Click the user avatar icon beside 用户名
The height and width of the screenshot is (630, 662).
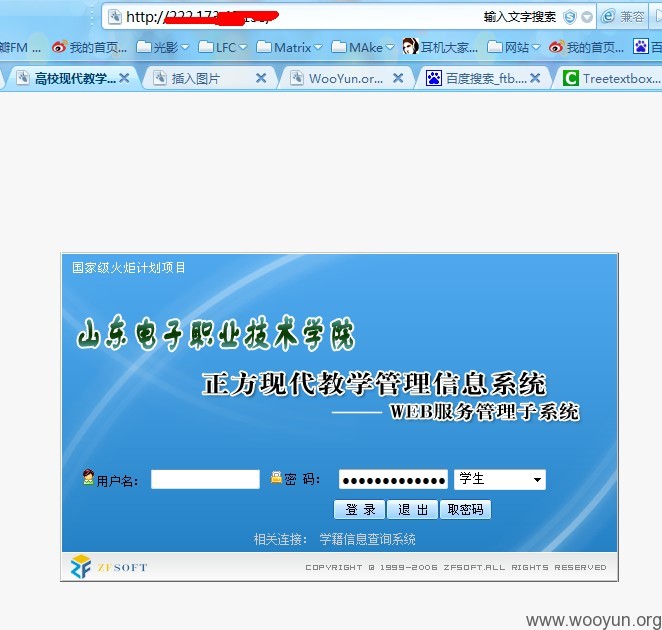(x=88, y=477)
